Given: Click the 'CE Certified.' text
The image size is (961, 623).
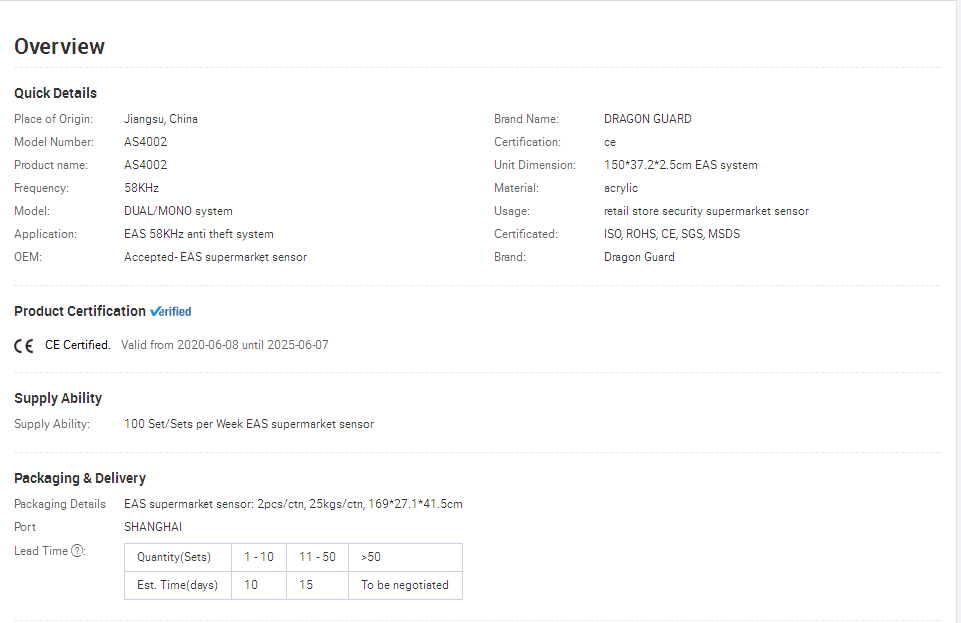Looking at the screenshot, I should (x=78, y=345).
